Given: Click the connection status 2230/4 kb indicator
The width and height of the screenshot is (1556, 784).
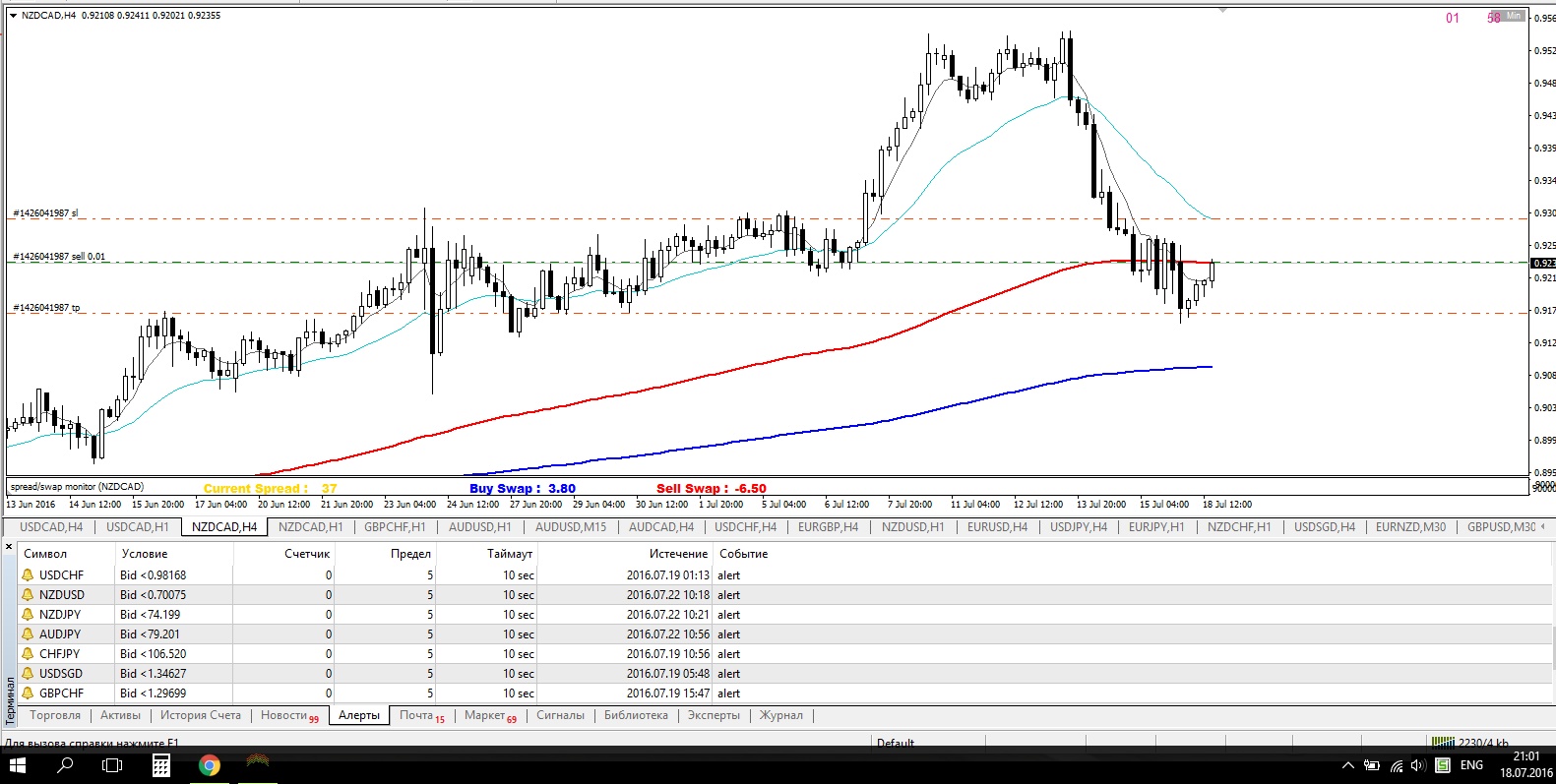Looking at the screenshot, I should 1470,743.
